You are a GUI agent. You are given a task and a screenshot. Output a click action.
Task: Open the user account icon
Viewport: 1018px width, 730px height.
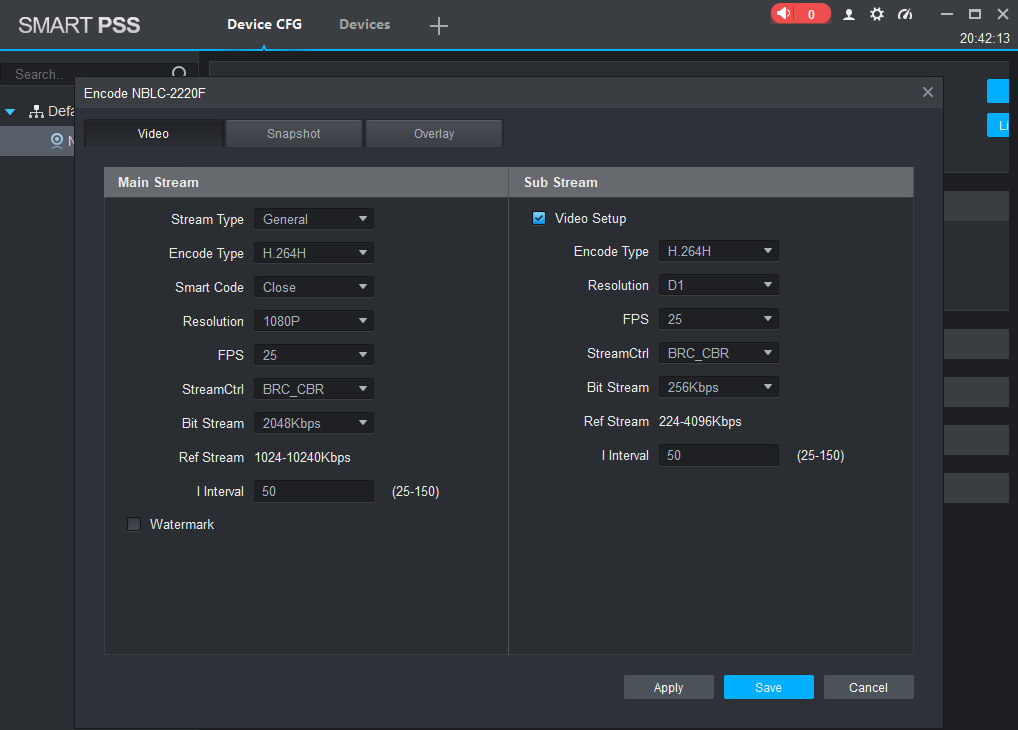pyautogui.click(x=849, y=14)
